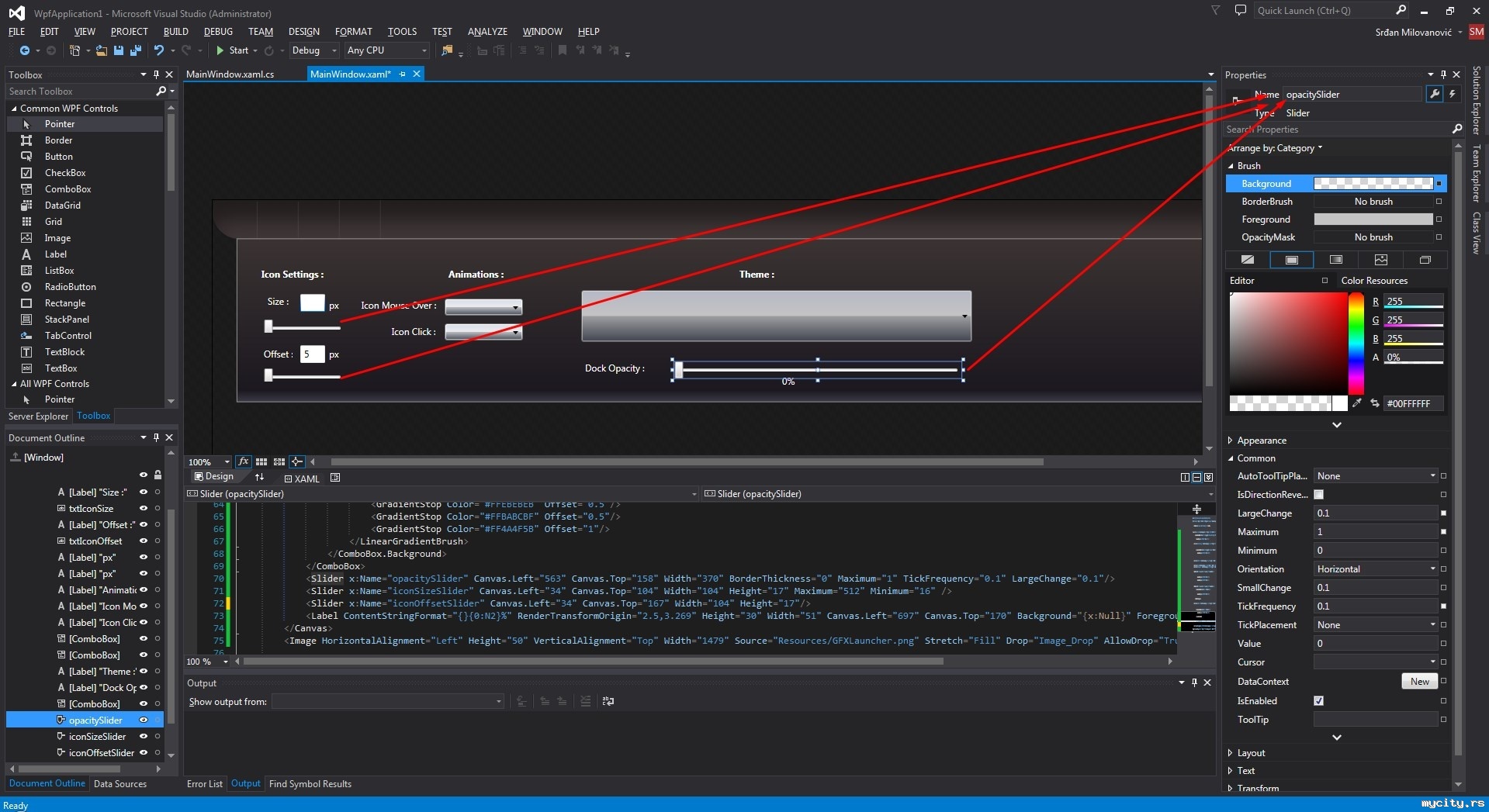1489x812 pixels.
Task: Click the rainbow hue slider strip
Action: click(1356, 343)
